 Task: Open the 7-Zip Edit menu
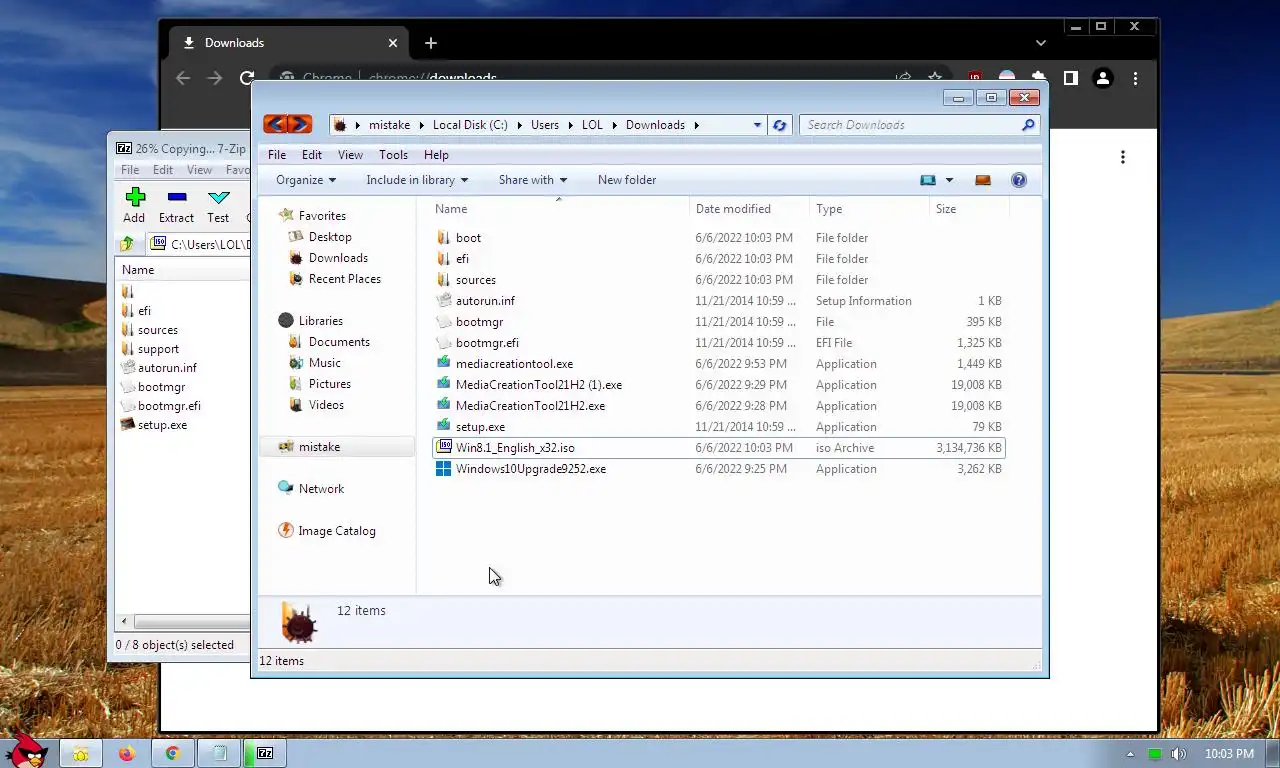(x=163, y=170)
